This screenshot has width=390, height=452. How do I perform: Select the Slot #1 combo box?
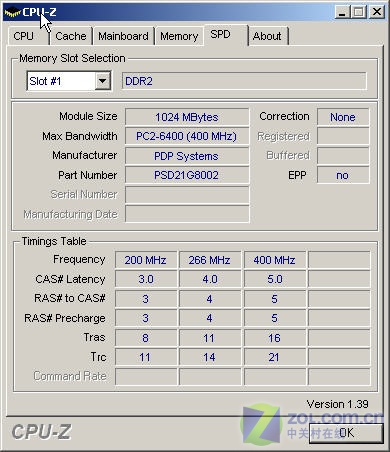[69, 81]
